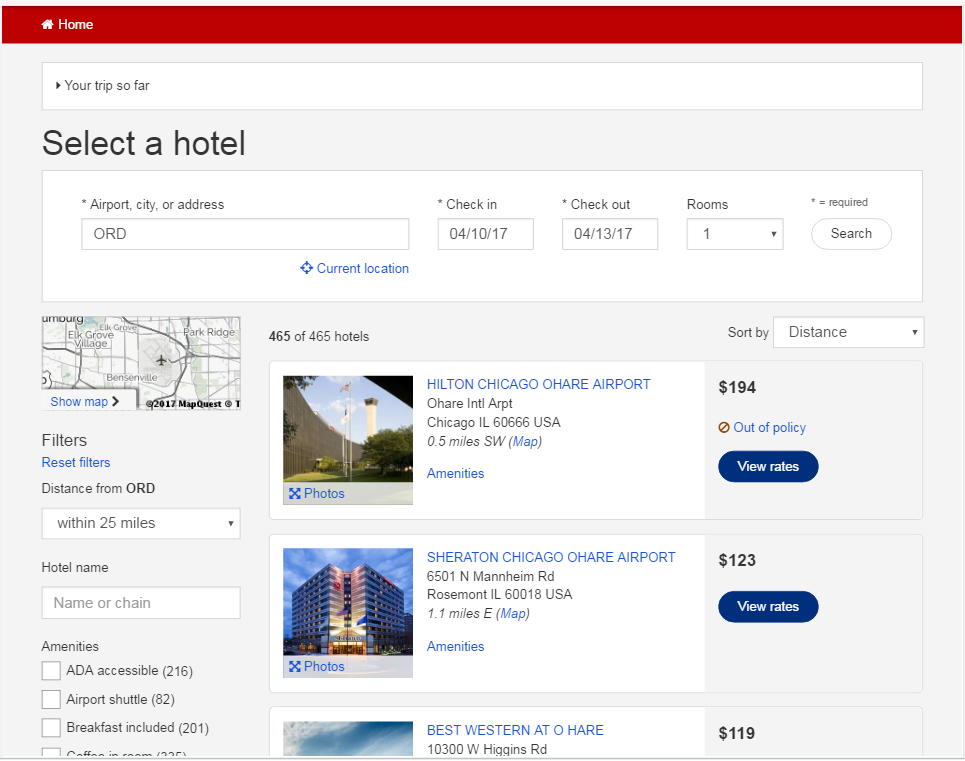This screenshot has height=761, width=965.
Task: Open the Sort by Distance dropdown
Action: pyautogui.click(x=848, y=332)
